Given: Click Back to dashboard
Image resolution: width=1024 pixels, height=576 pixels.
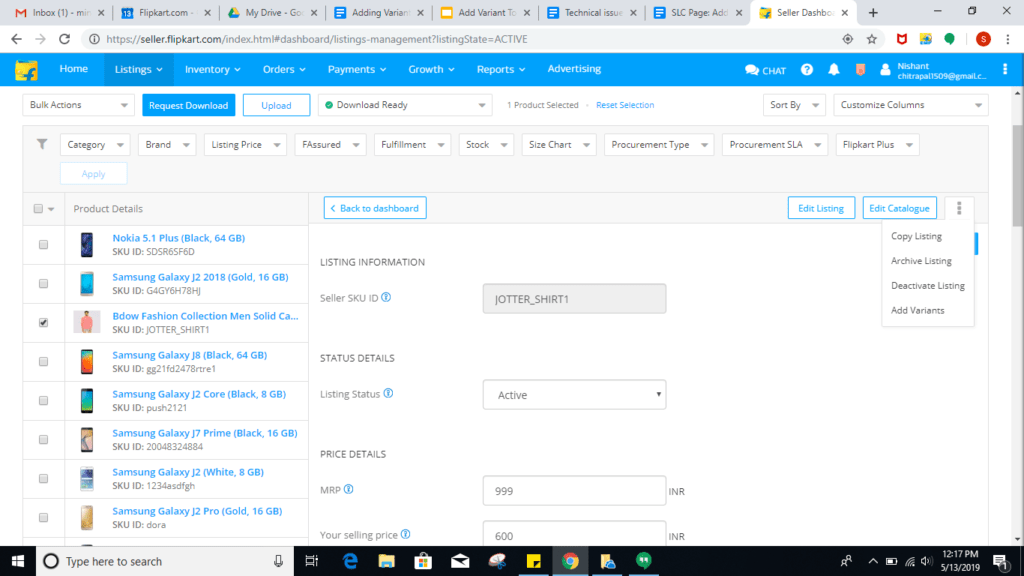Looking at the screenshot, I should 375,208.
